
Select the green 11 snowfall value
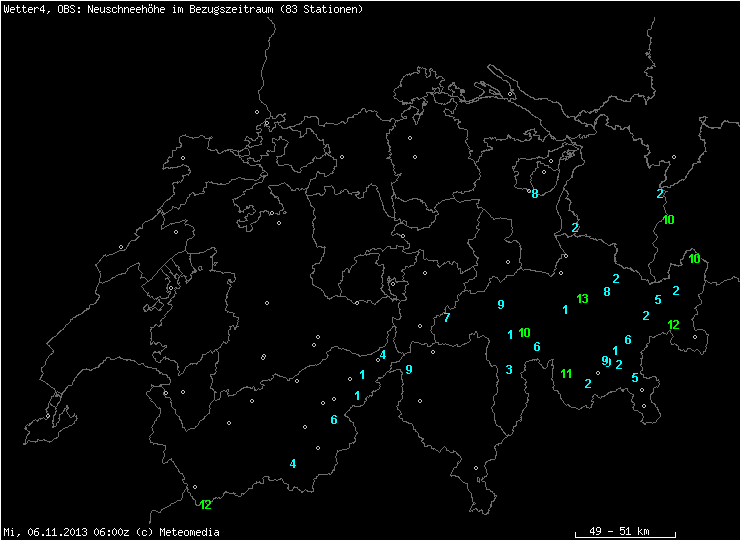pyautogui.click(x=566, y=374)
